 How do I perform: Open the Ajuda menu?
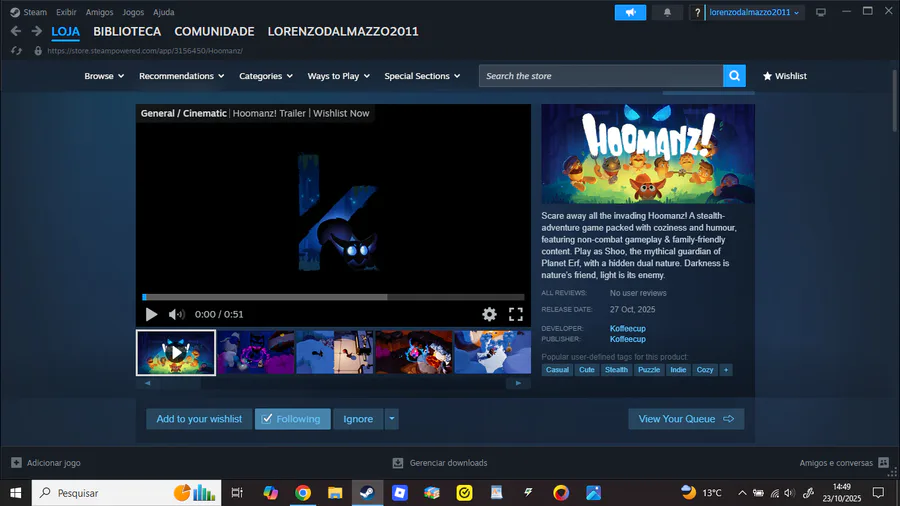pos(164,12)
